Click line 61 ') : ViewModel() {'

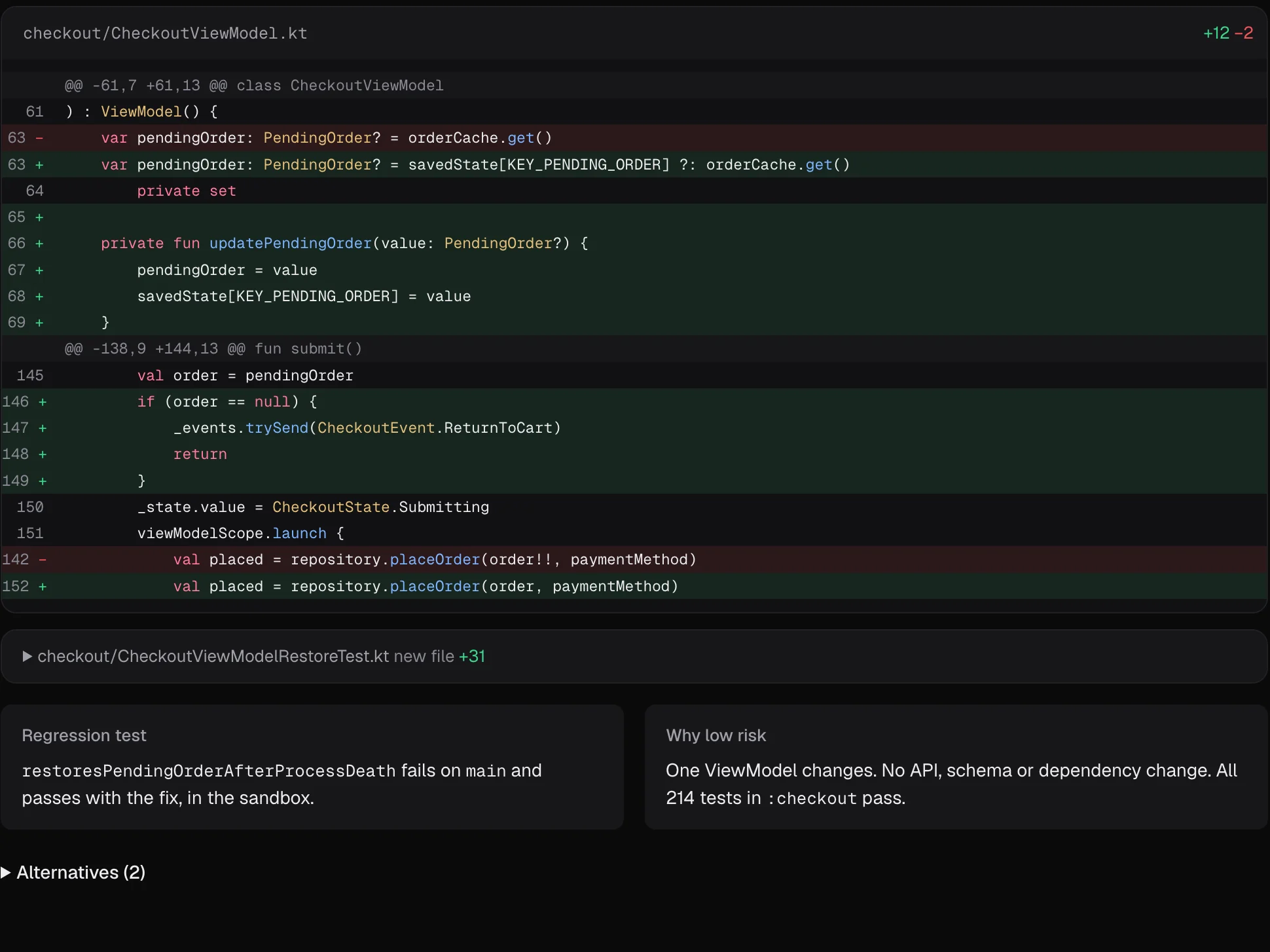[x=634, y=111]
